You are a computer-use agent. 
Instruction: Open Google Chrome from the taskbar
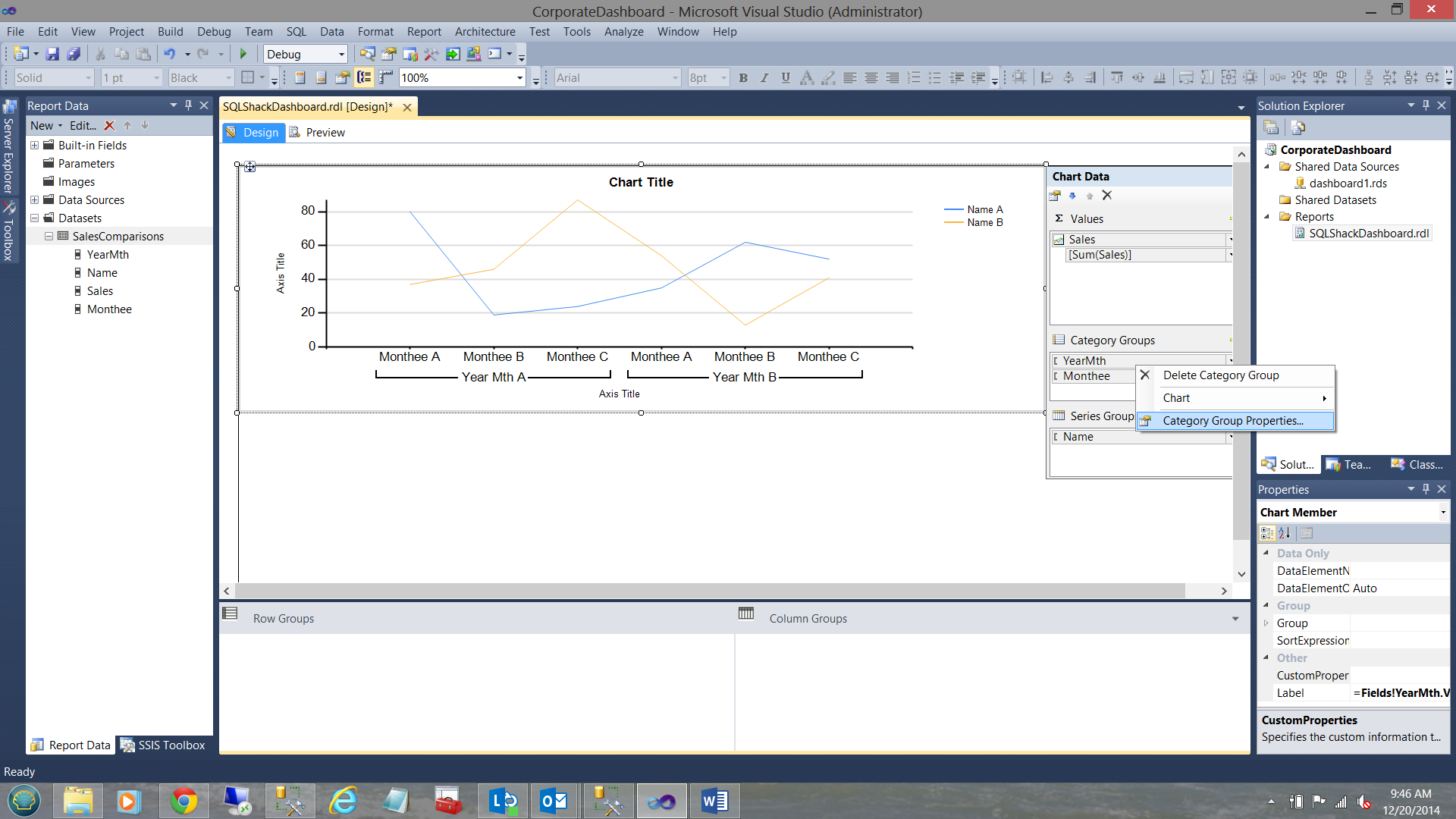tap(184, 801)
